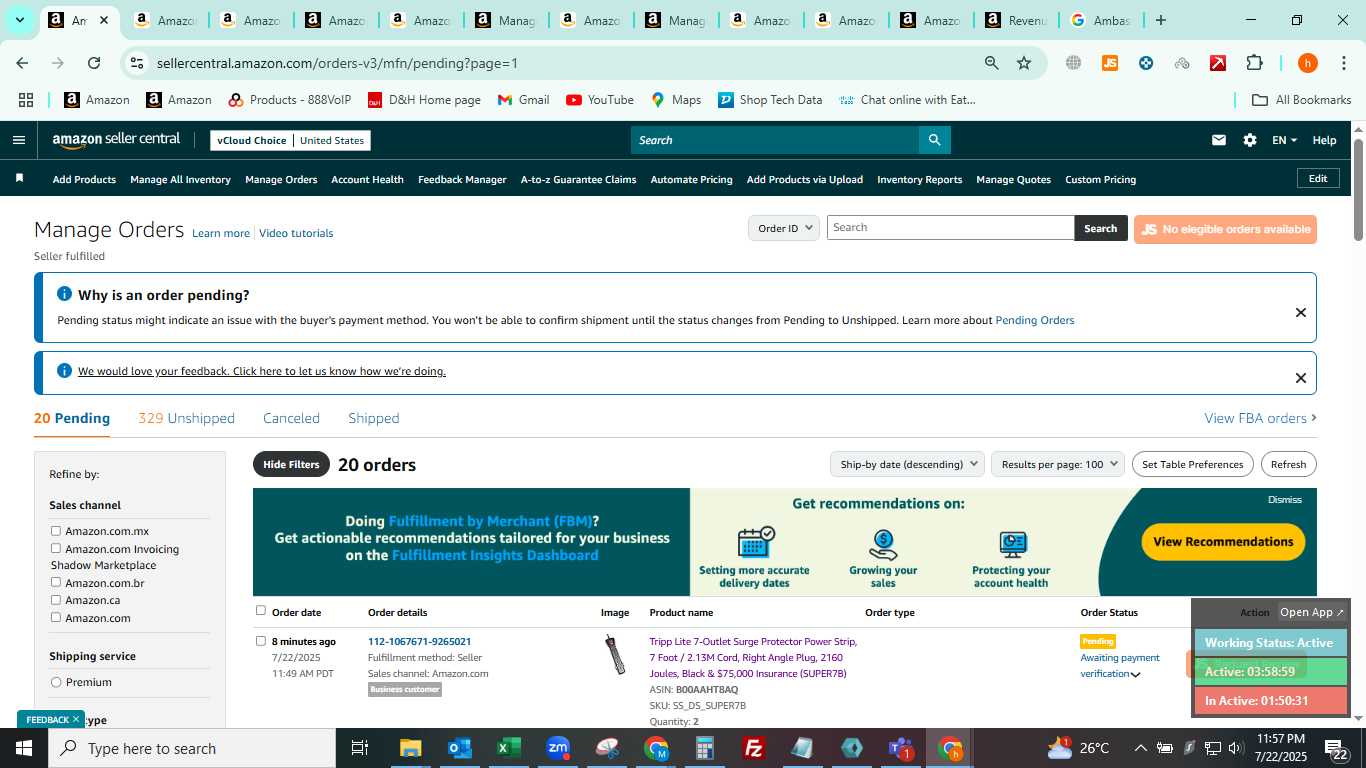The image size is (1366, 768).
Task: Open the taskbar Task View icon
Action: click(360, 748)
